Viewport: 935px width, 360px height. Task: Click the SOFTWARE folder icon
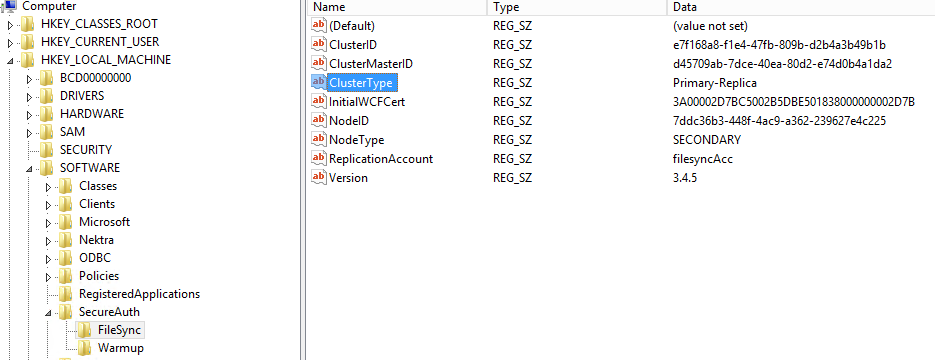tap(47, 168)
